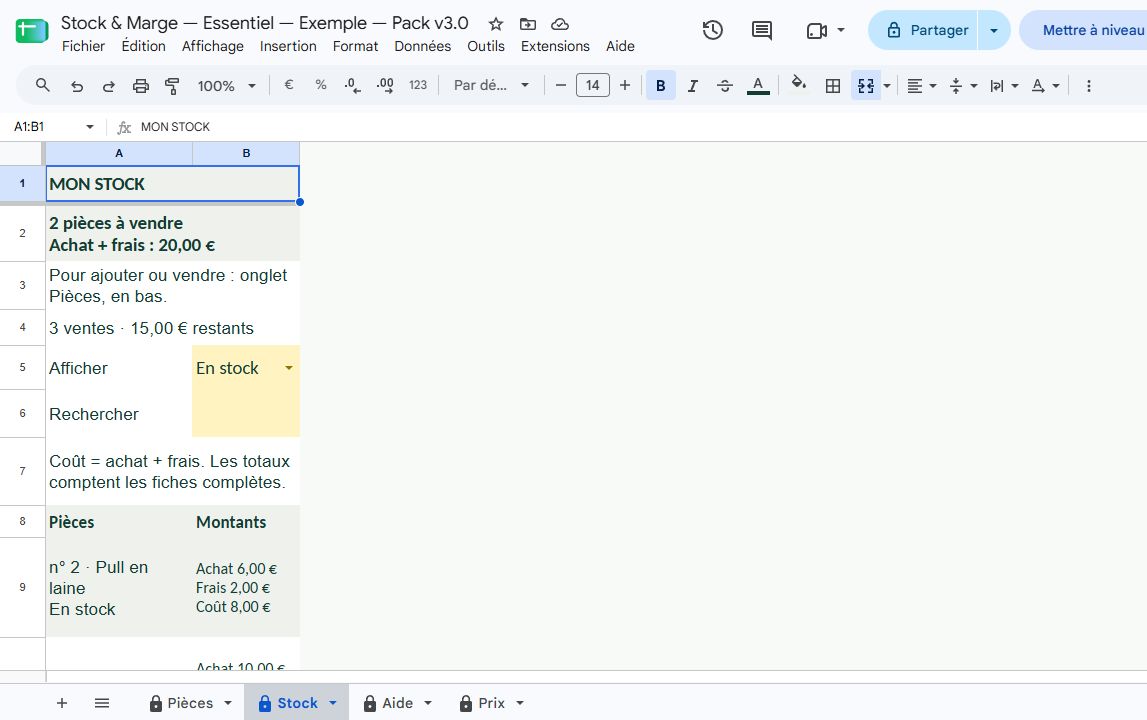Open the borders grid icon
The image size is (1147, 720).
(832, 86)
